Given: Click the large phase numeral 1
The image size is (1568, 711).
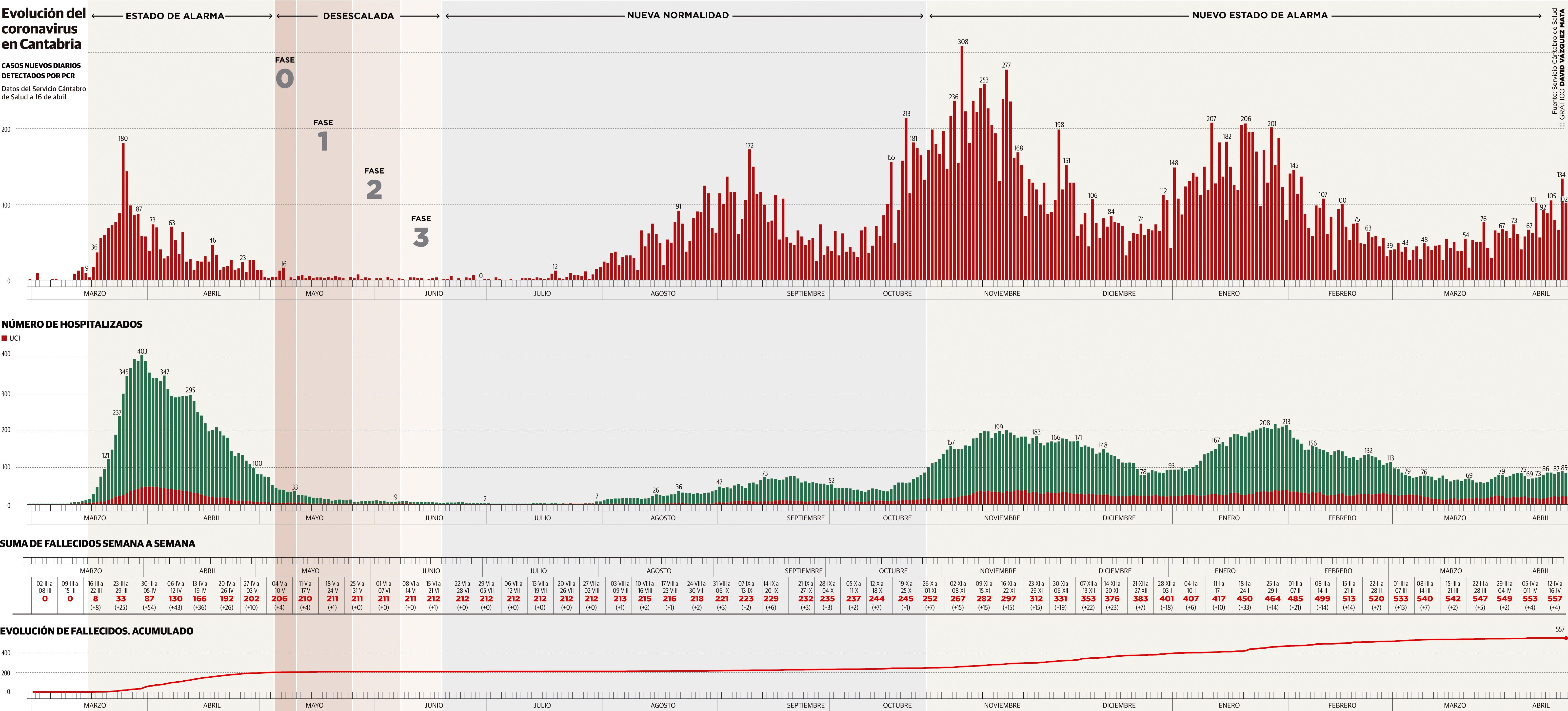Looking at the screenshot, I should point(323,141).
